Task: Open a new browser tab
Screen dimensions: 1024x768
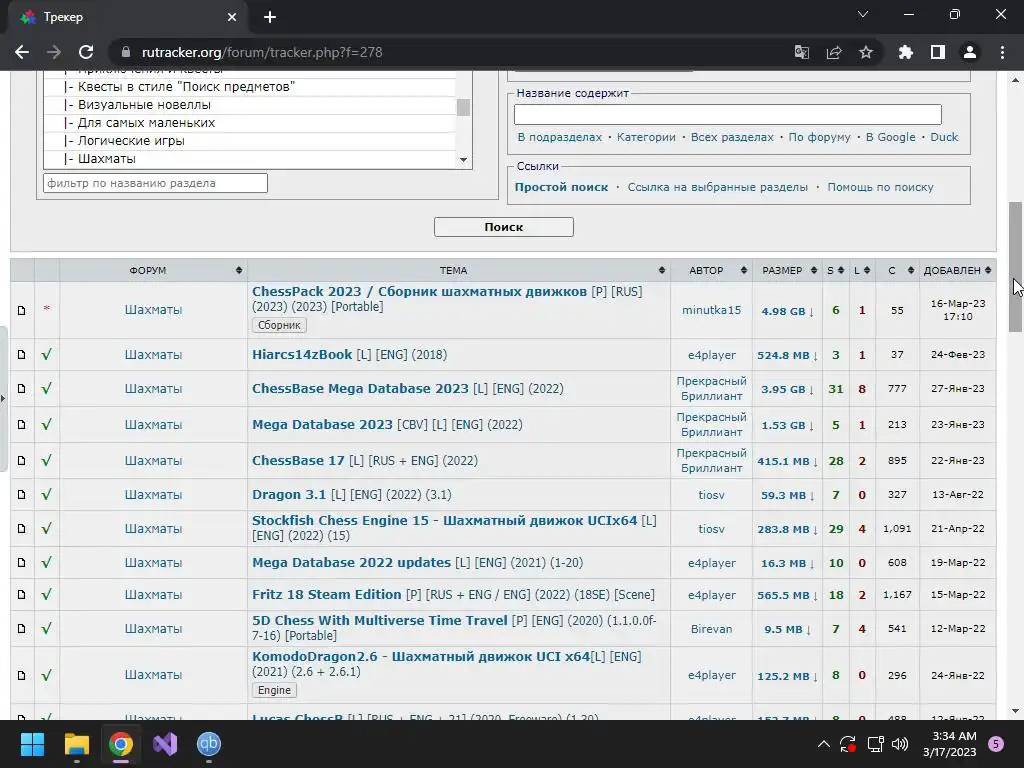Action: click(270, 17)
